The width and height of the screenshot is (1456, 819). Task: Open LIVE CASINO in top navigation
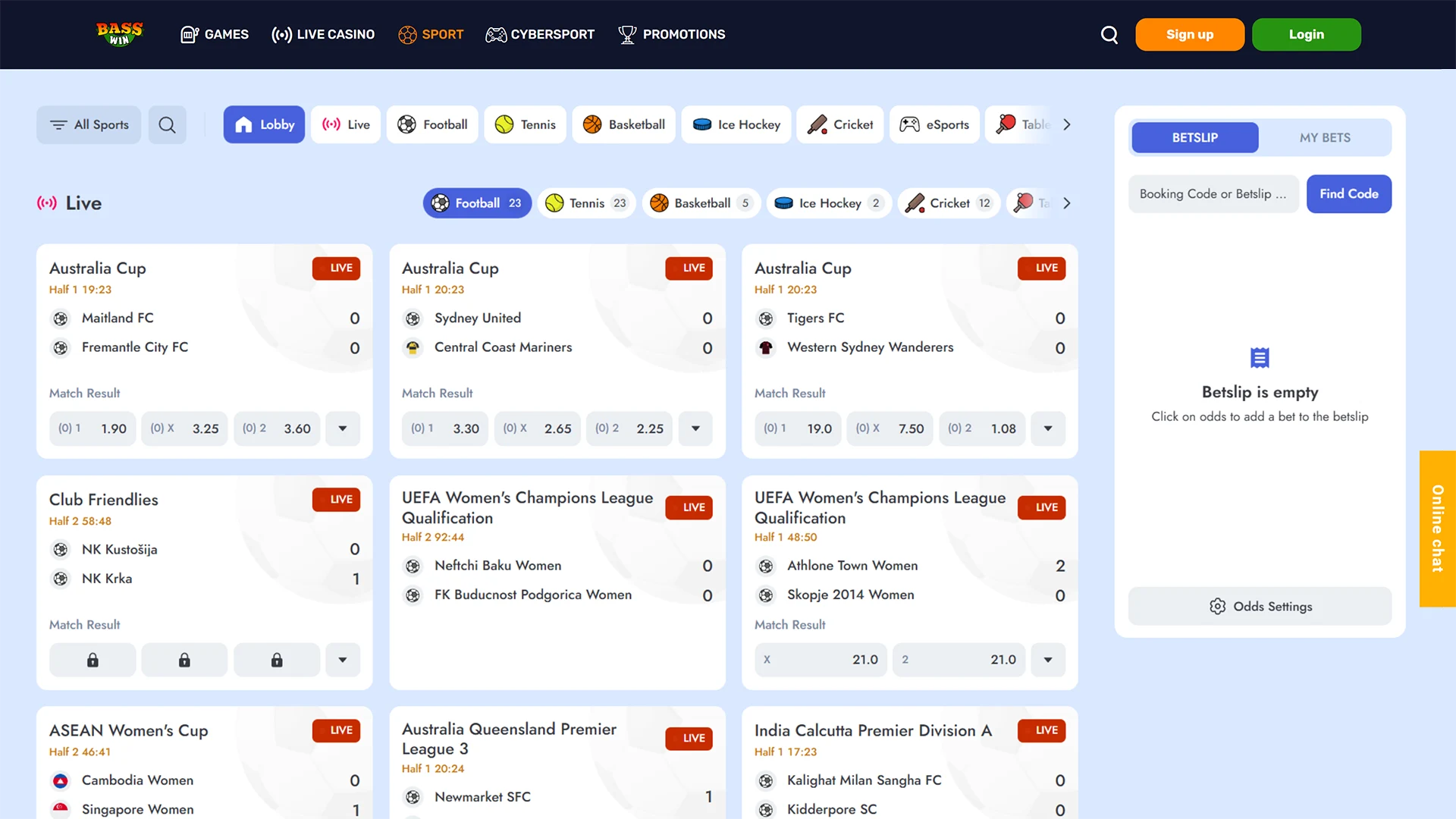coord(323,34)
